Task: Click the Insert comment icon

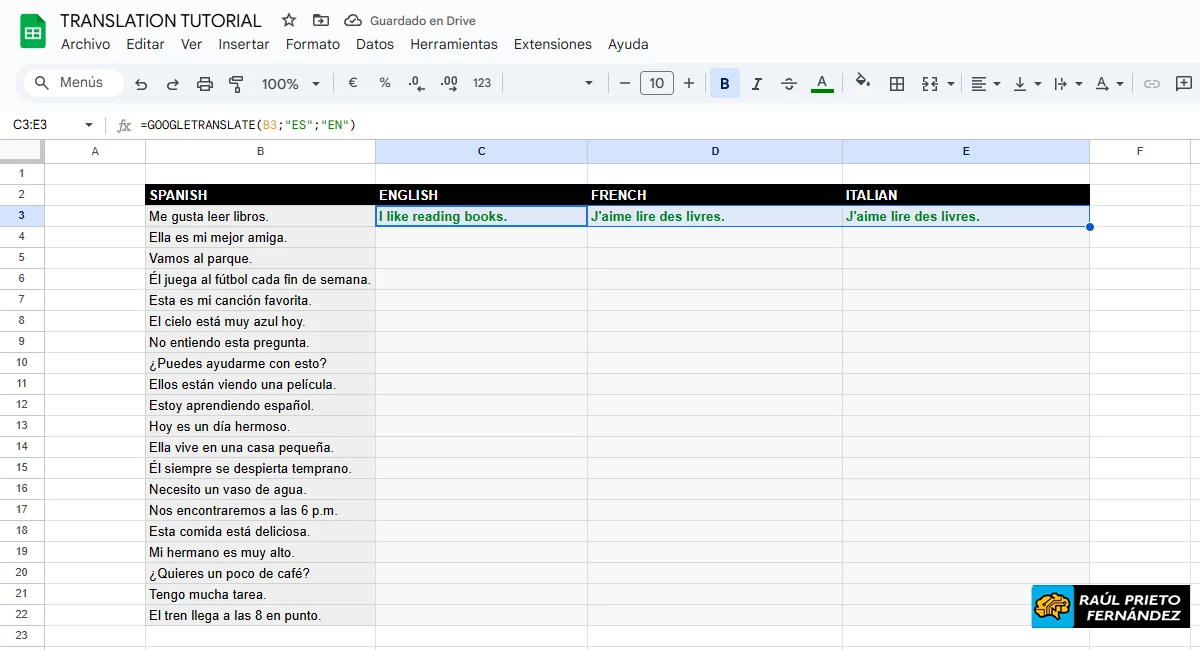Action: click(x=1184, y=83)
